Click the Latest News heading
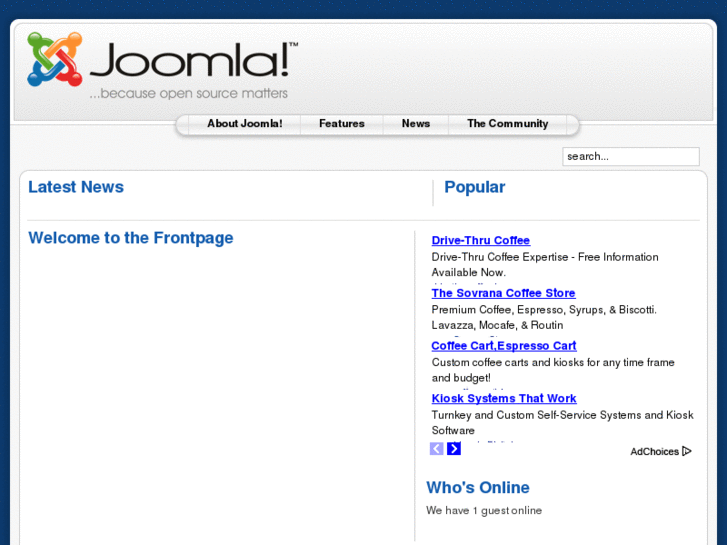 [x=76, y=187]
